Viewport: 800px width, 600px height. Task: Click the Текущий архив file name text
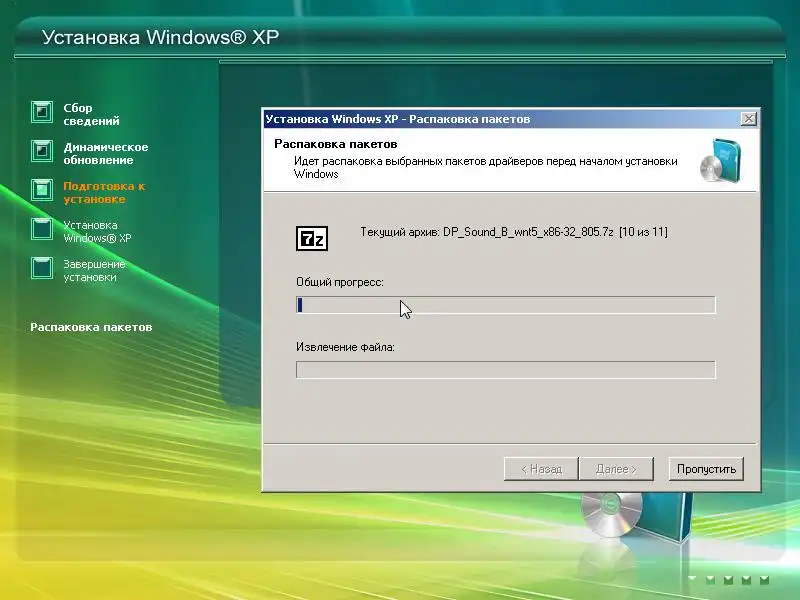click(514, 232)
